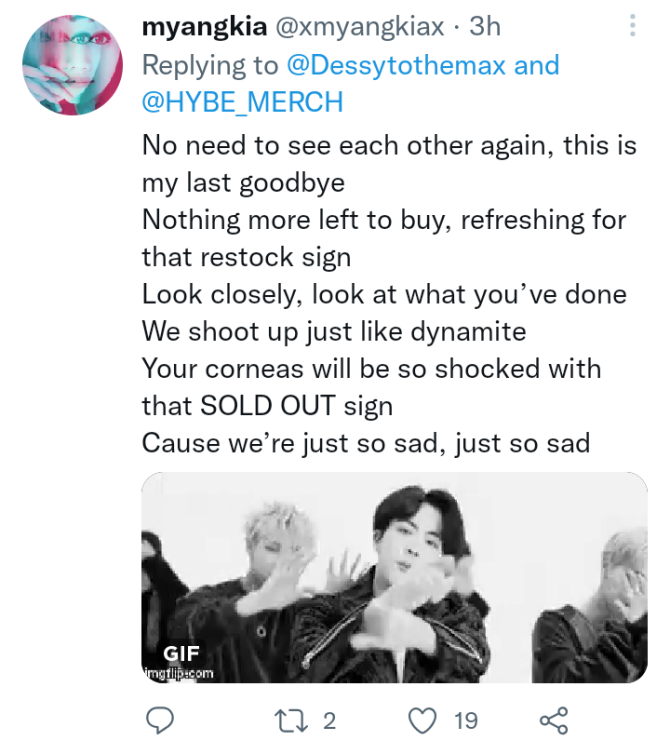The image size is (670, 754).
Task: View the retweet count of 2
Action: click(x=329, y=721)
